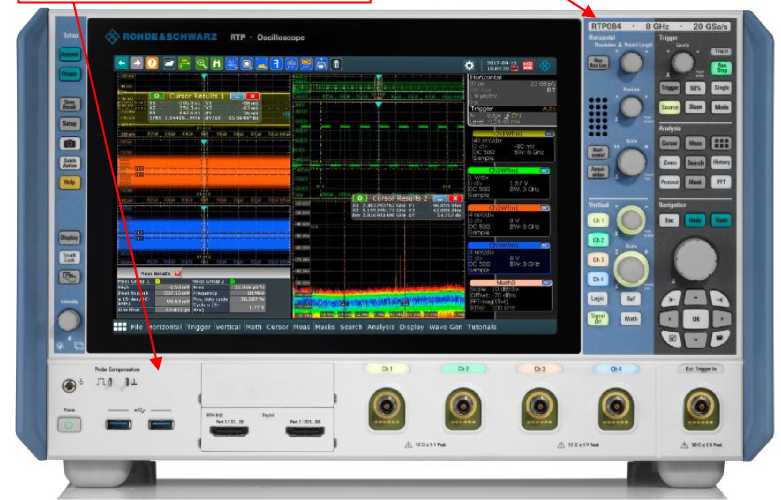The height and width of the screenshot is (500, 781).
Task: Open the Horizontal label in the on-screen sidebar
Action: pyautogui.click(x=486, y=77)
